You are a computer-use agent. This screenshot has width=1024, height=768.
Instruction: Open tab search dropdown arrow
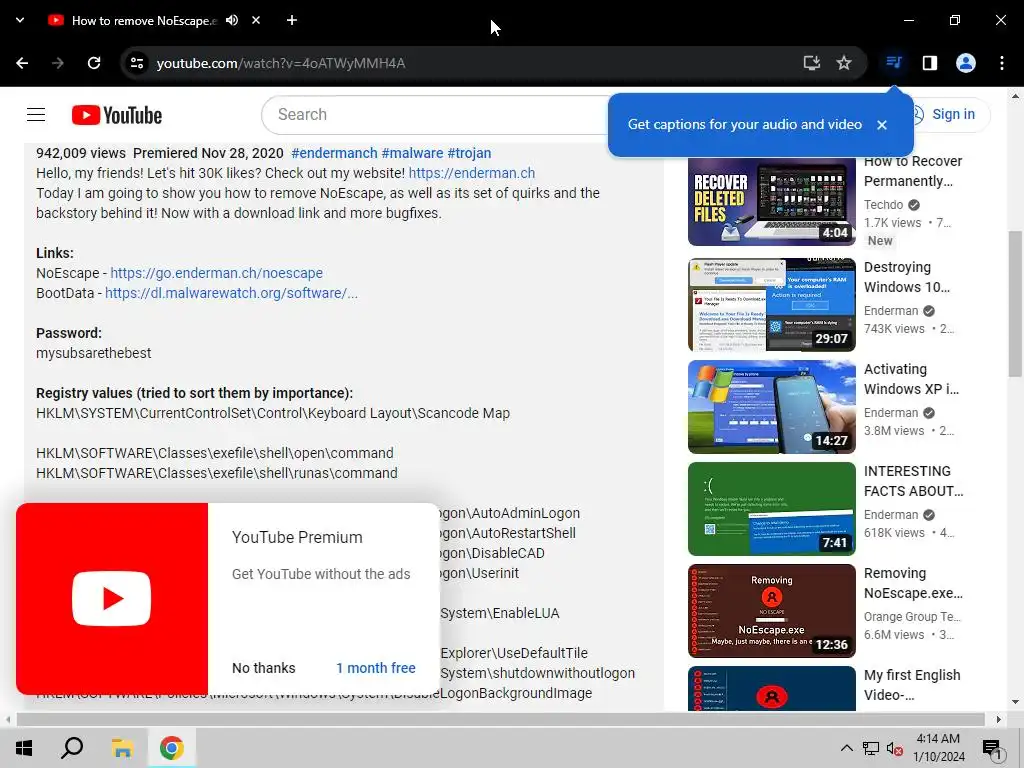click(20, 20)
